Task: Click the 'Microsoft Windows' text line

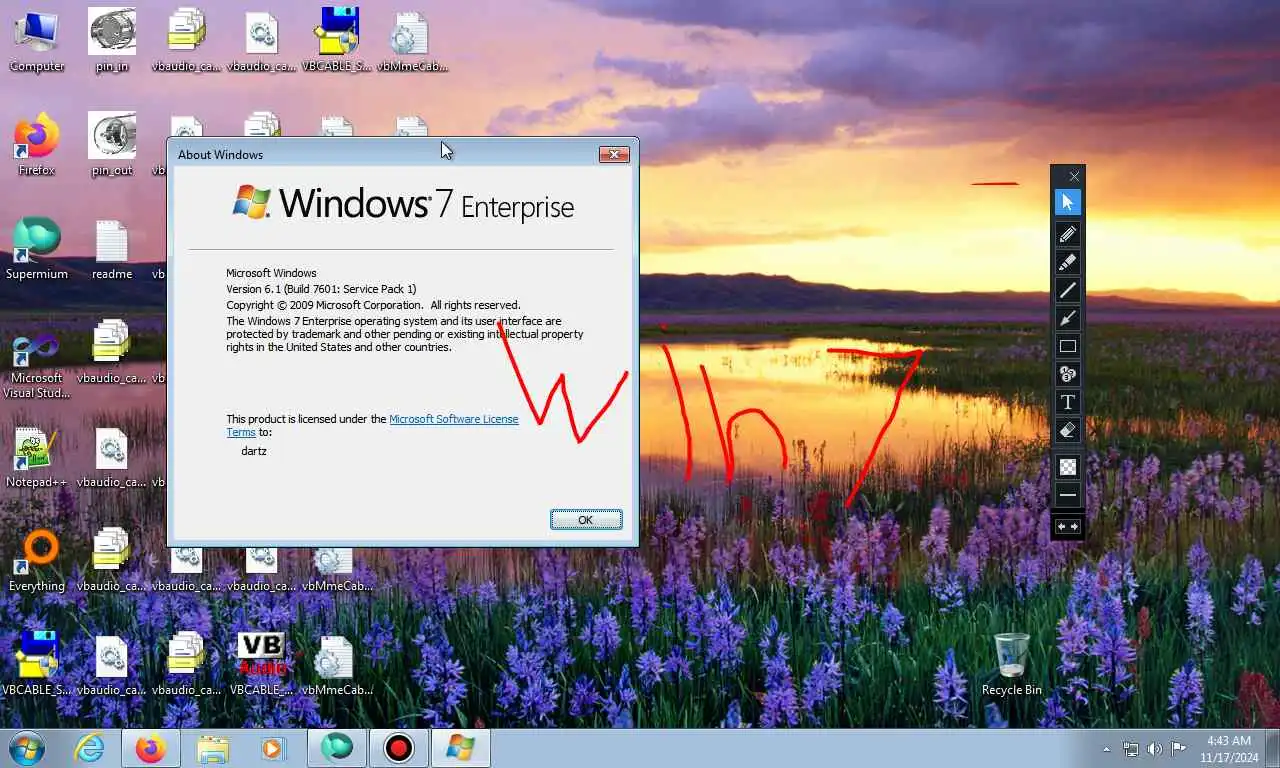Action: coord(271,273)
